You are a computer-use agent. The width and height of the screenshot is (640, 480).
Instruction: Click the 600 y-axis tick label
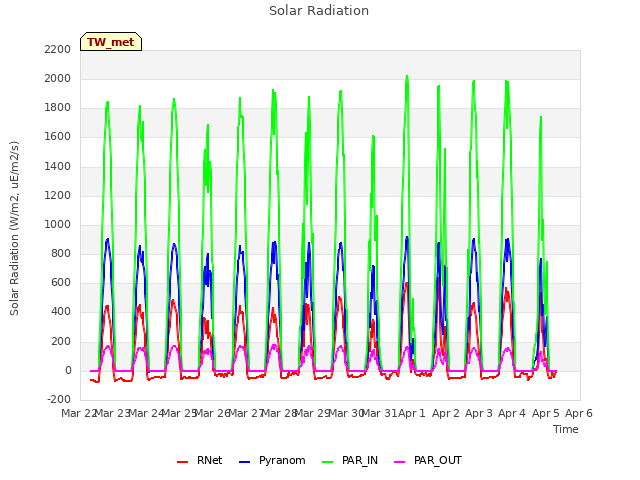[61, 283]
